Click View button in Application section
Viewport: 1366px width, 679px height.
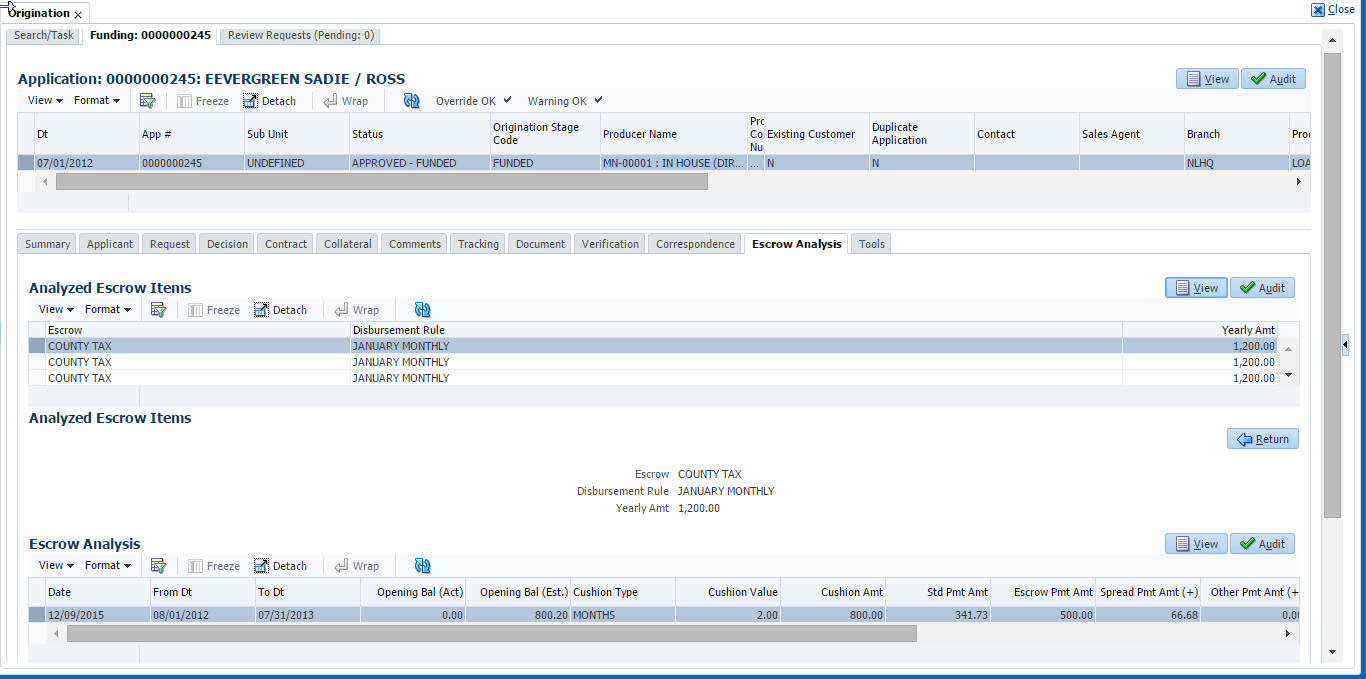pyautogui.click(x=1207, y=79)
